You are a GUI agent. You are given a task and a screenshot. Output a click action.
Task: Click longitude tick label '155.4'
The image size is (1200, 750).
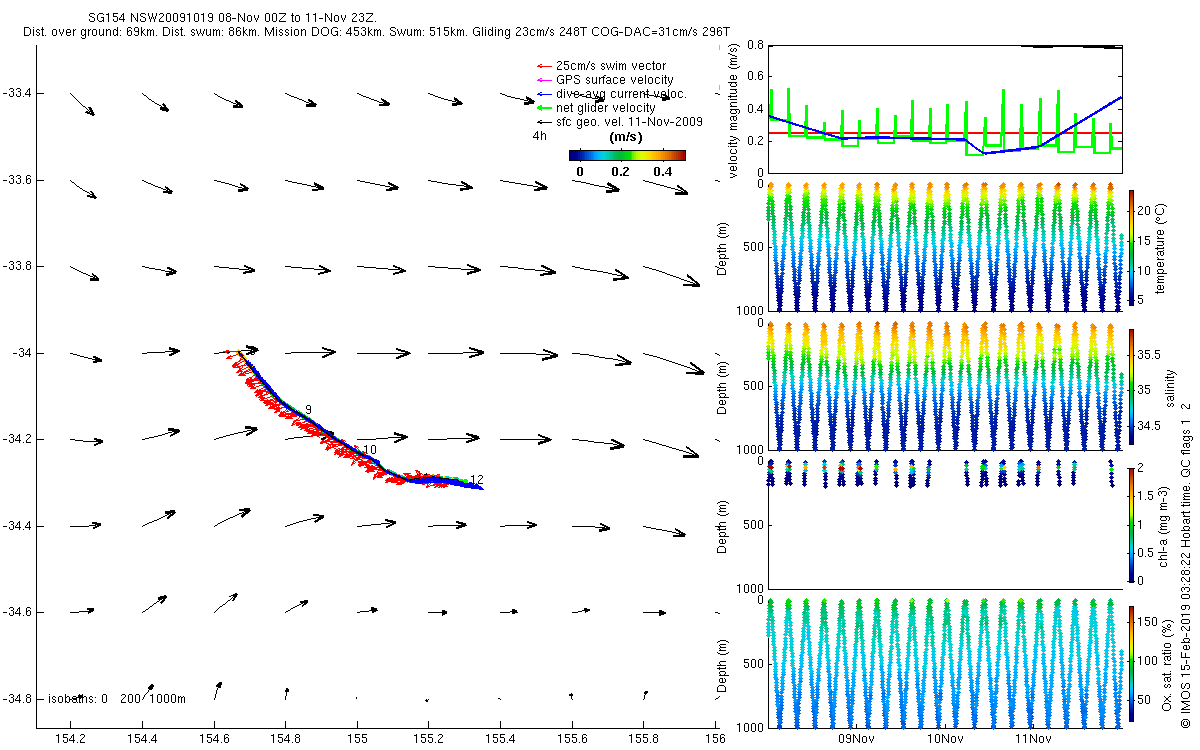(500, 739)
